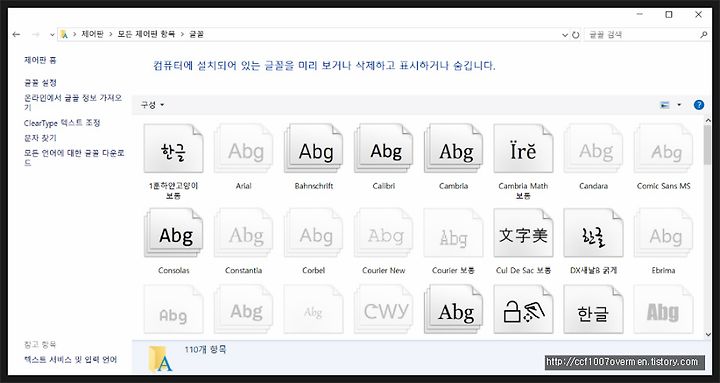
Task: Click the fonts folder icon in address bar
Action: click(64, 34)
